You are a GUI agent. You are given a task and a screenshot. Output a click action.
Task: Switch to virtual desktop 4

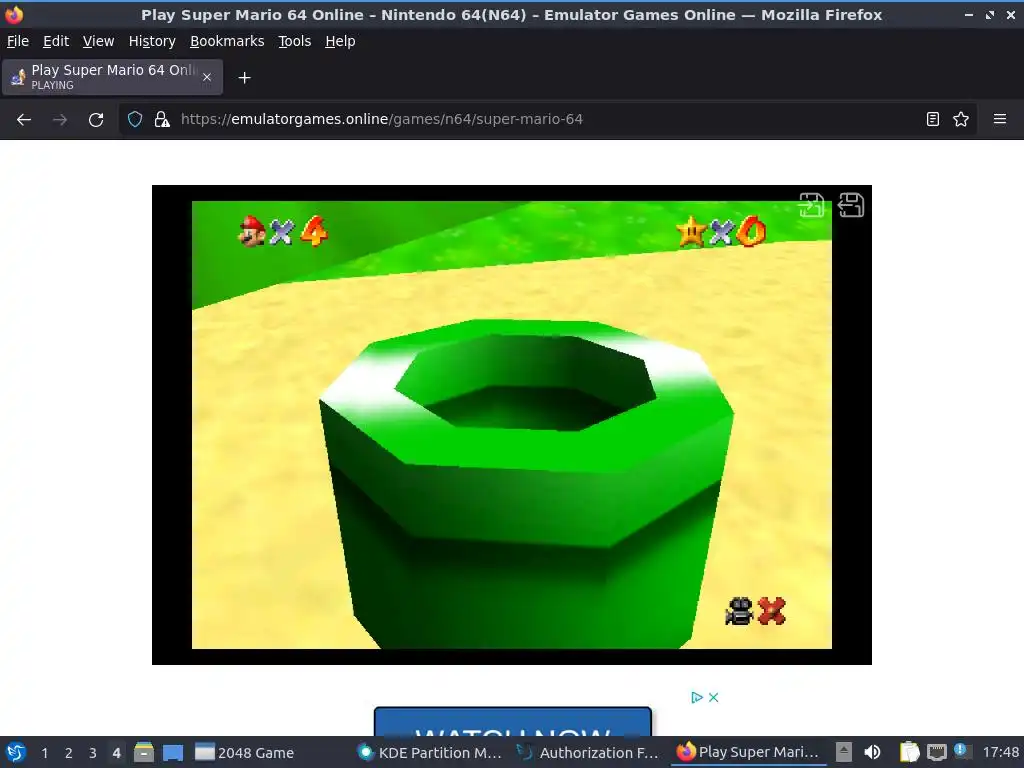(116, 753)
